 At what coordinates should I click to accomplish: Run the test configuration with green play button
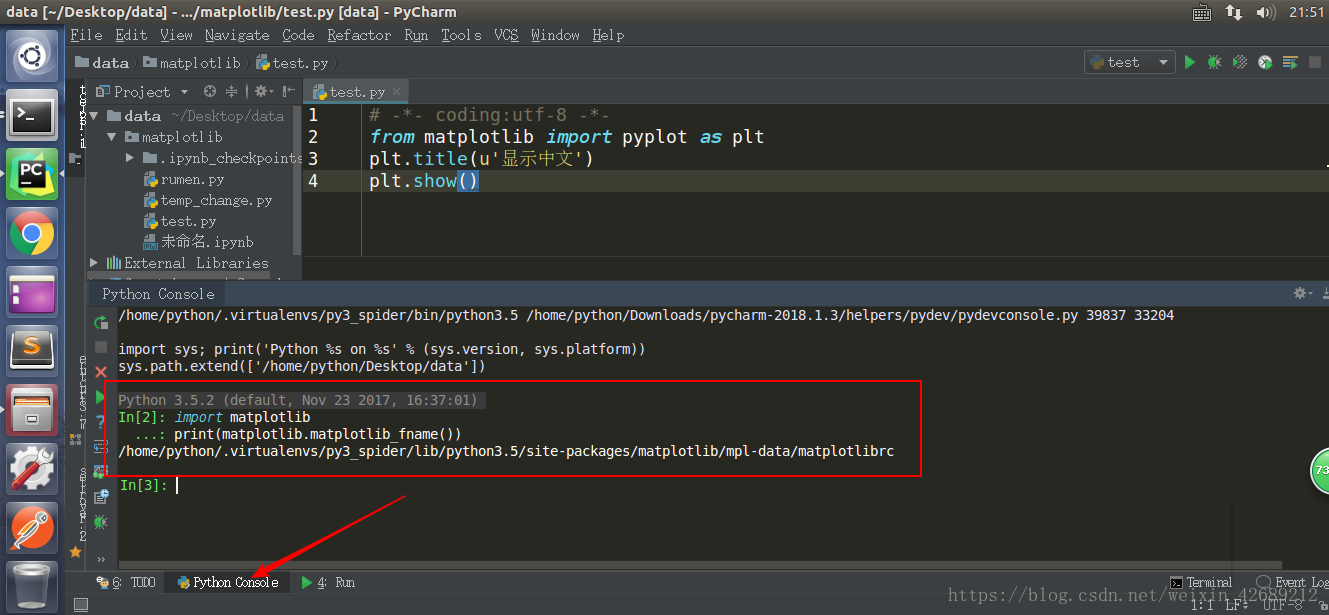click(x=1190, y=62)
